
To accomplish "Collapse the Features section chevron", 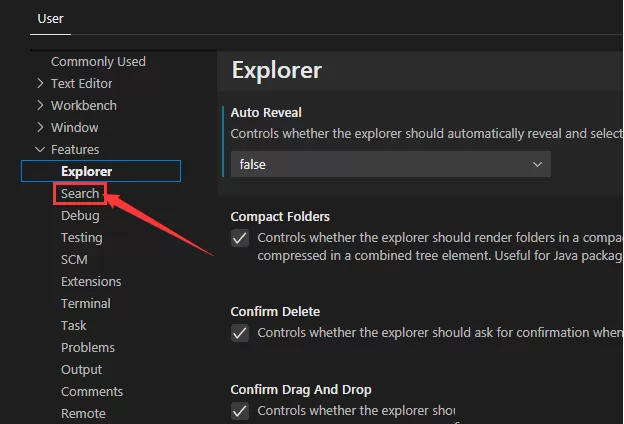I will 40,149.
